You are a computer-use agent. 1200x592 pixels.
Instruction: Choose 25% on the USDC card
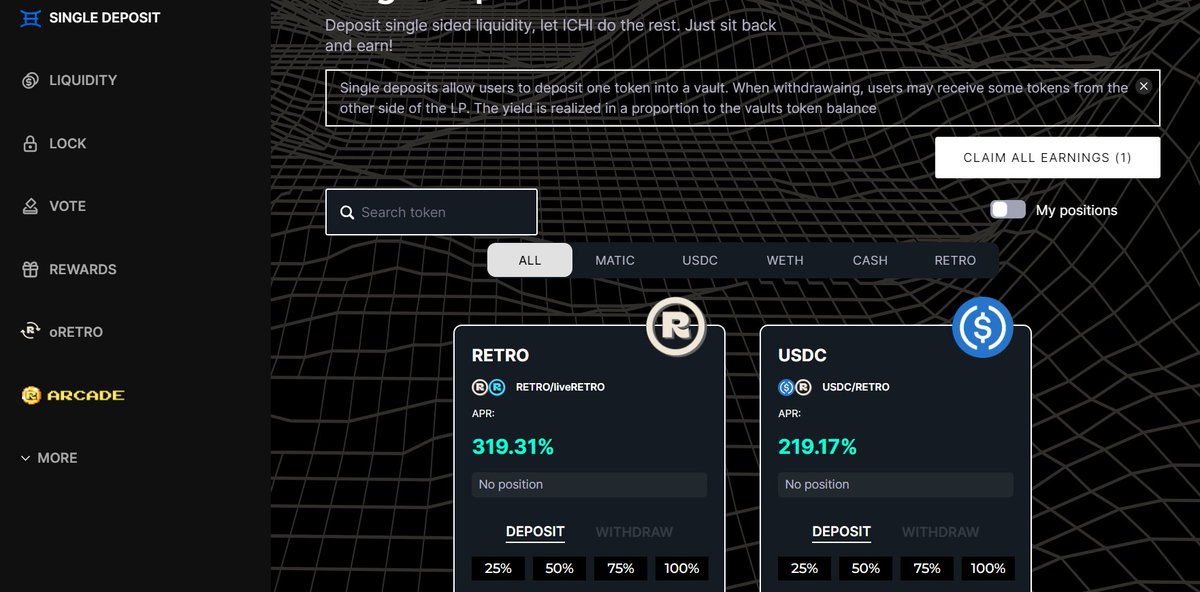pos(804,568)
